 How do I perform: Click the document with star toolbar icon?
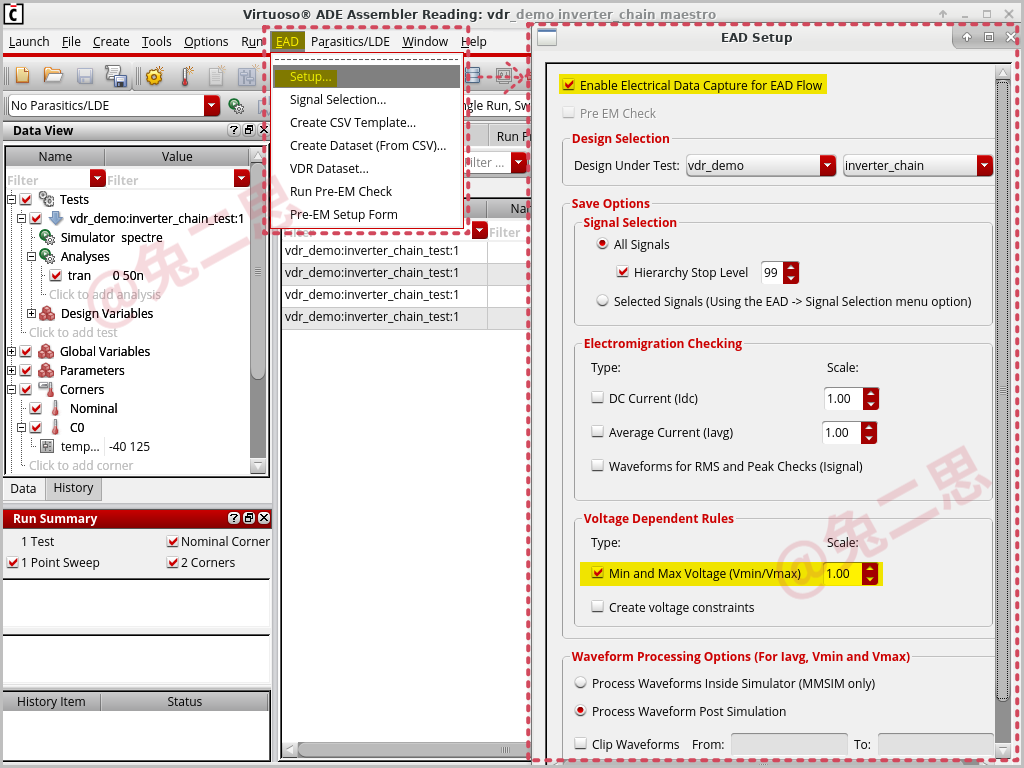point(217,76)
